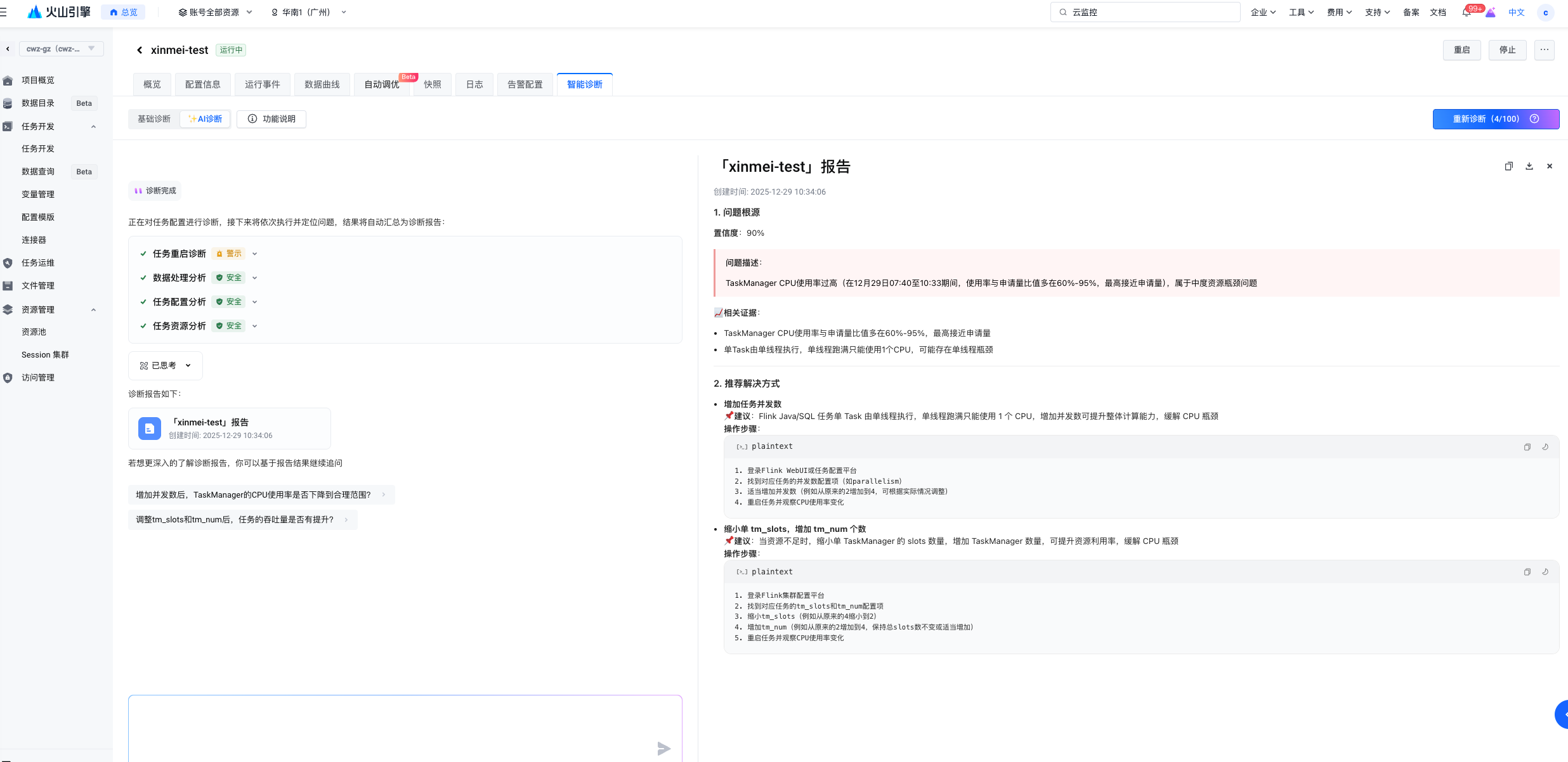Go back using arrow beside xinmei-test
The image size is (1568, 762).
(x=140, y=50)
